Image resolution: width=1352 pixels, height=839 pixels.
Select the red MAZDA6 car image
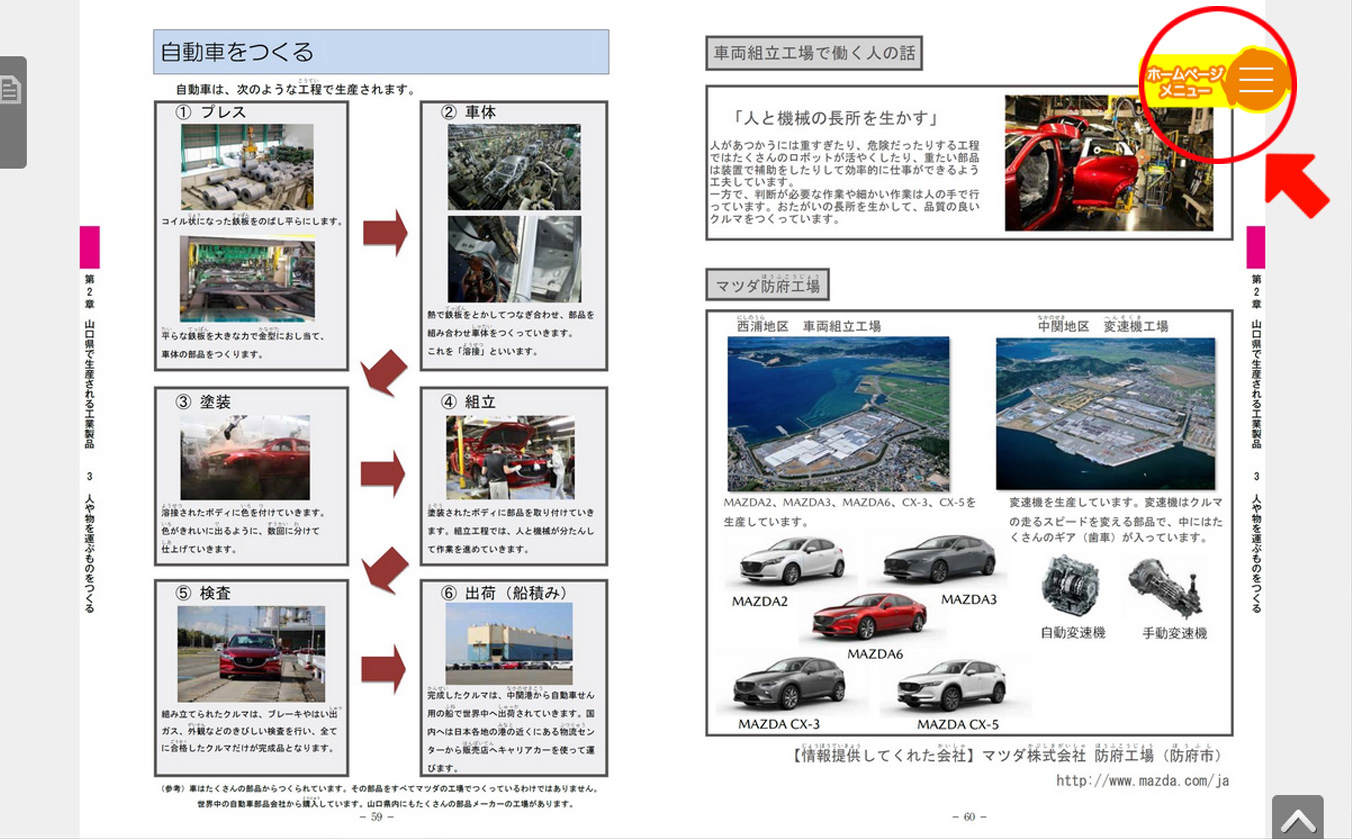[x=871, y=615]
